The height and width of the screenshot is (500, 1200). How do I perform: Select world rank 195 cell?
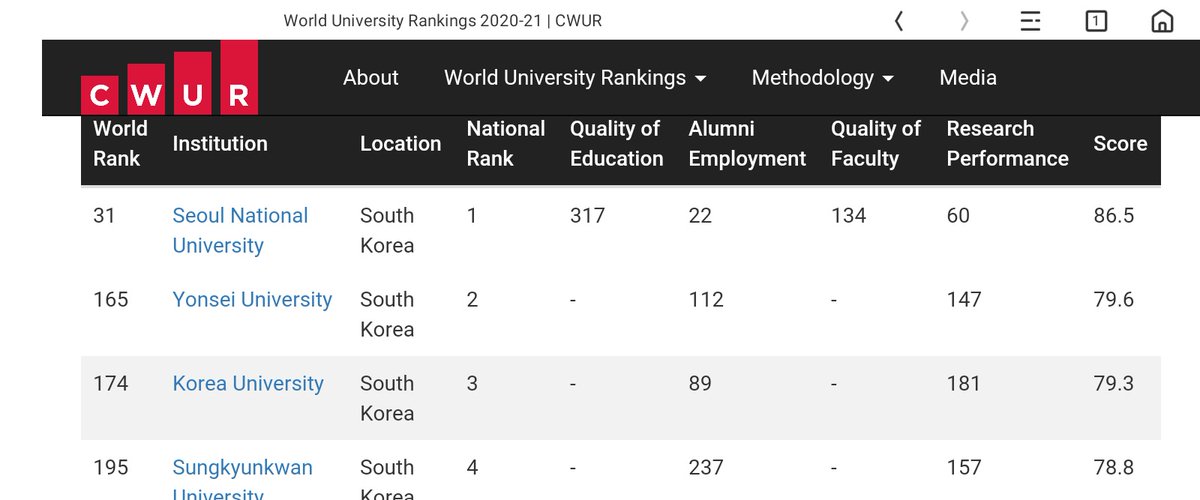(x=111, y=467)
